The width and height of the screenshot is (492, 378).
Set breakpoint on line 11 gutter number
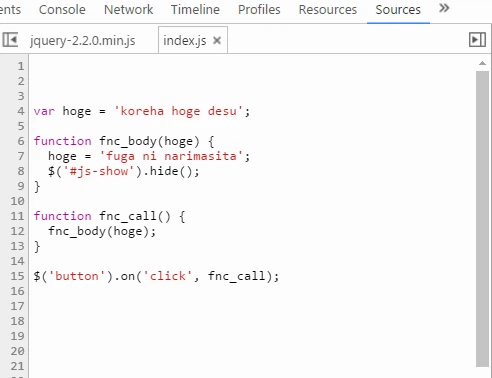(17, 216)
